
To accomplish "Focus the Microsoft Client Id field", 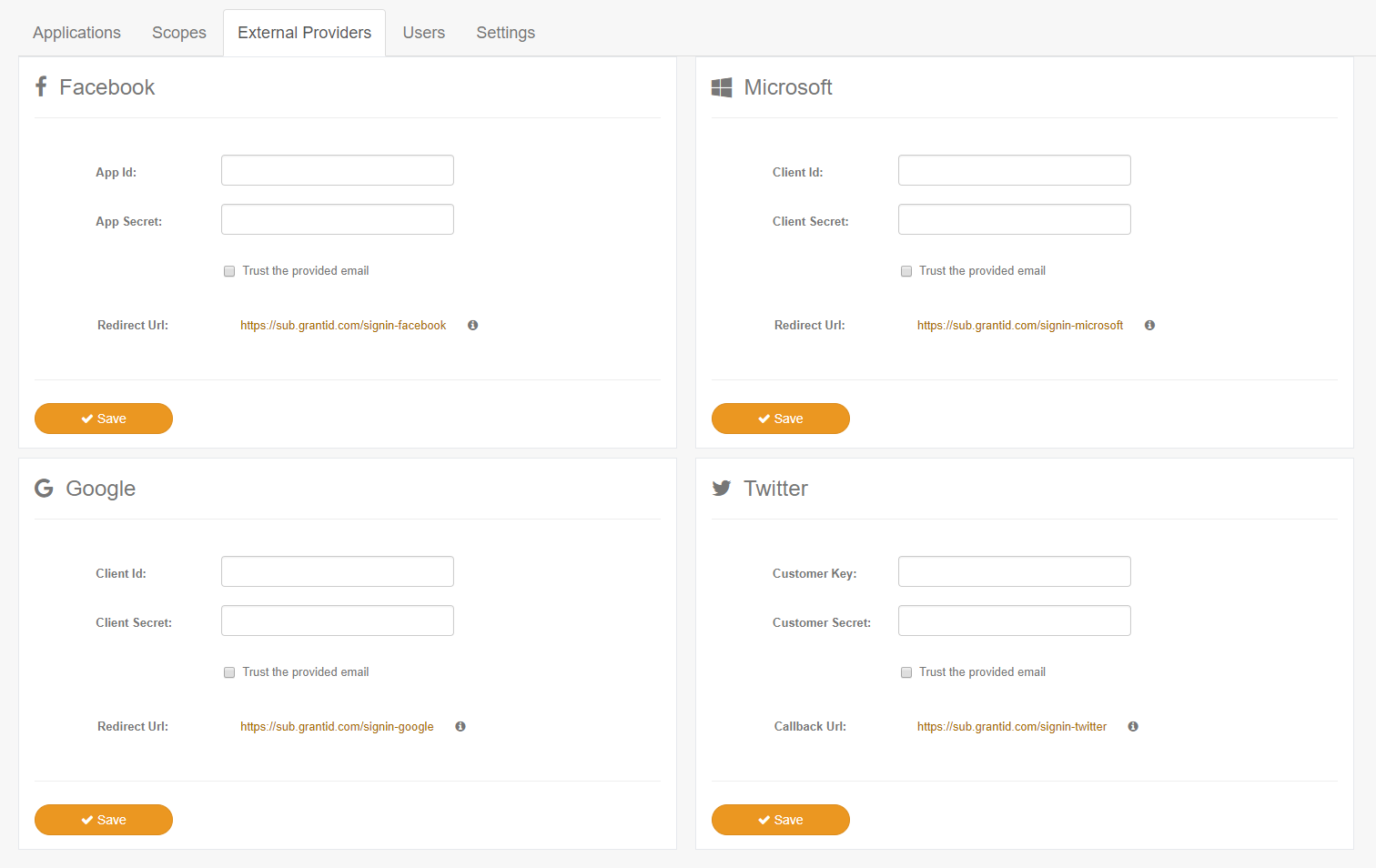I will (x=1014, y=170).
